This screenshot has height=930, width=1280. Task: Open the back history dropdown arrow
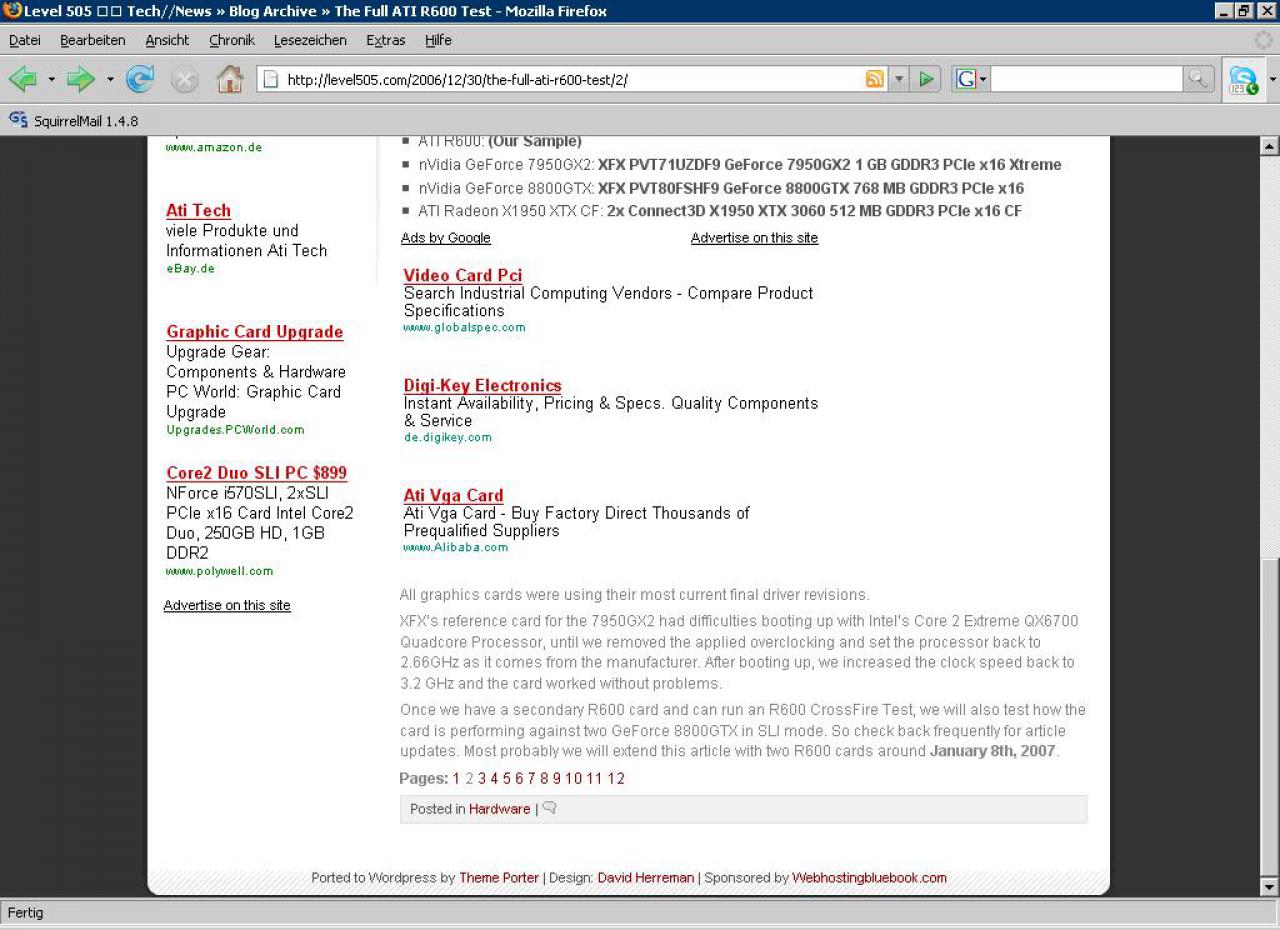[x=51, y=79]
